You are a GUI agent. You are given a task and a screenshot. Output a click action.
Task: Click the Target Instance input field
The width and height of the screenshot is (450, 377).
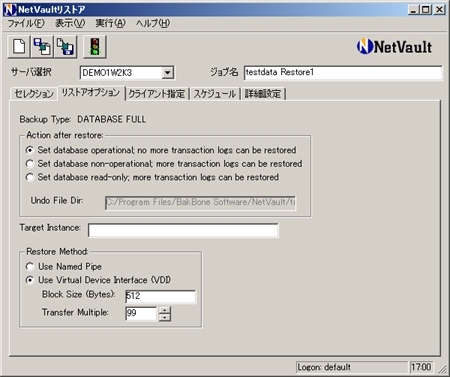click(x=183, y=230)
